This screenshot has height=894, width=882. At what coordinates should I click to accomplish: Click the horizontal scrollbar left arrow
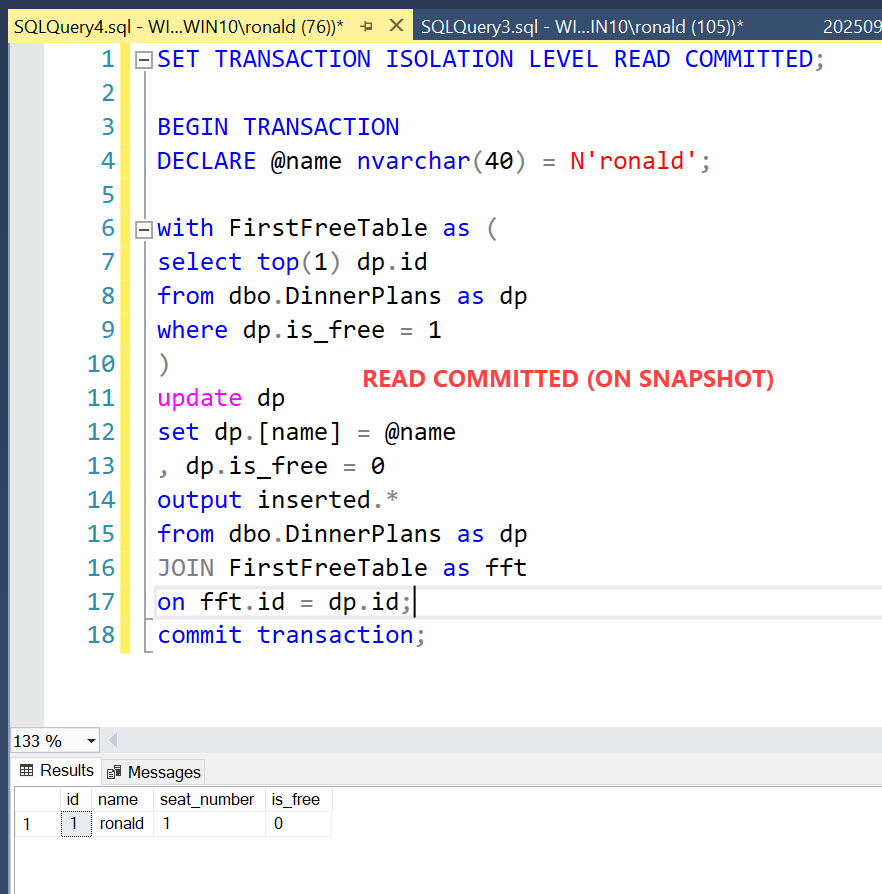tap(113, 741)
